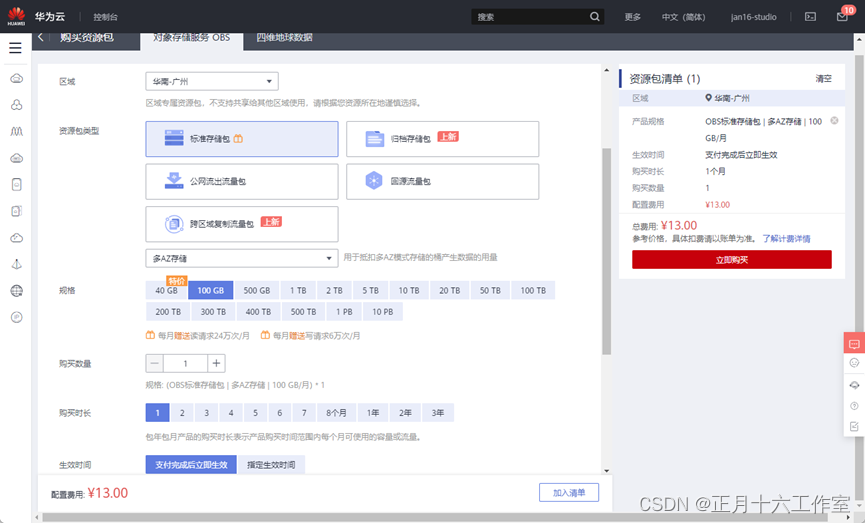Image resolution: width=865 pixels, height=523 pixels.
Task: Open 了解计费详情 link
Action: coord(786,239)
